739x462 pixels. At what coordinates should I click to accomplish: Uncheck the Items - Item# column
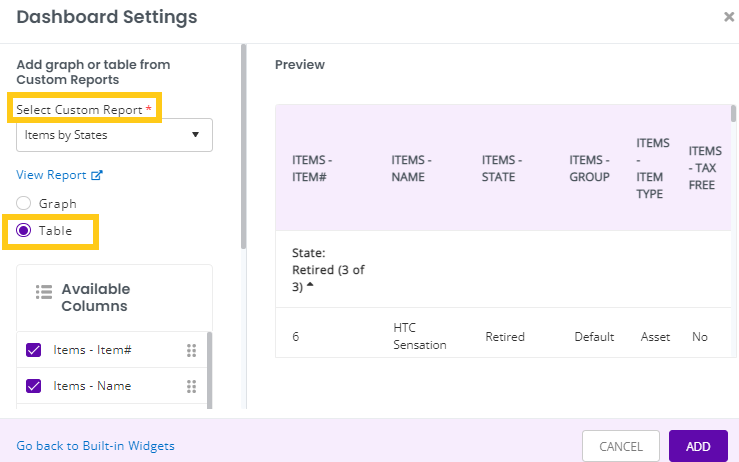(33, 350)
